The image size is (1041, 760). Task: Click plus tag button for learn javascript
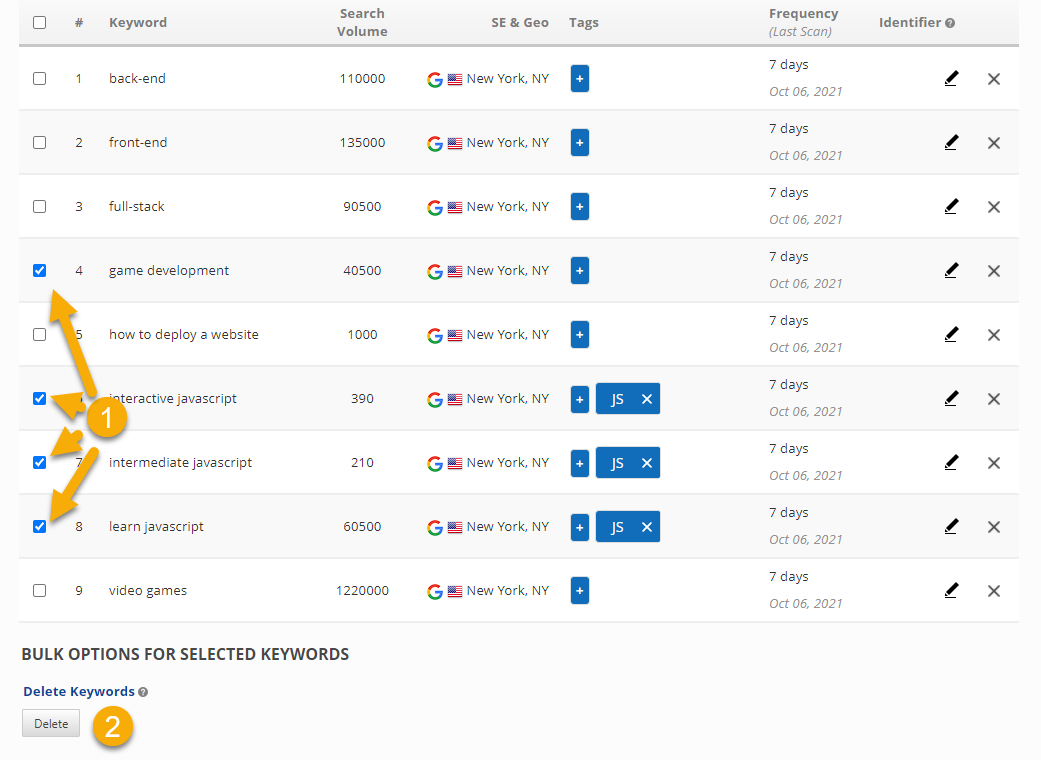[580, 527]
